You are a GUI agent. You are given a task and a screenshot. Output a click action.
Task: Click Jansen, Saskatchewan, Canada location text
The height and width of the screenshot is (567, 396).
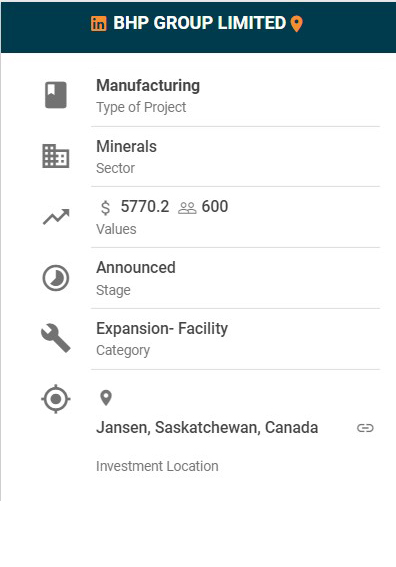[x=207, y=428]
